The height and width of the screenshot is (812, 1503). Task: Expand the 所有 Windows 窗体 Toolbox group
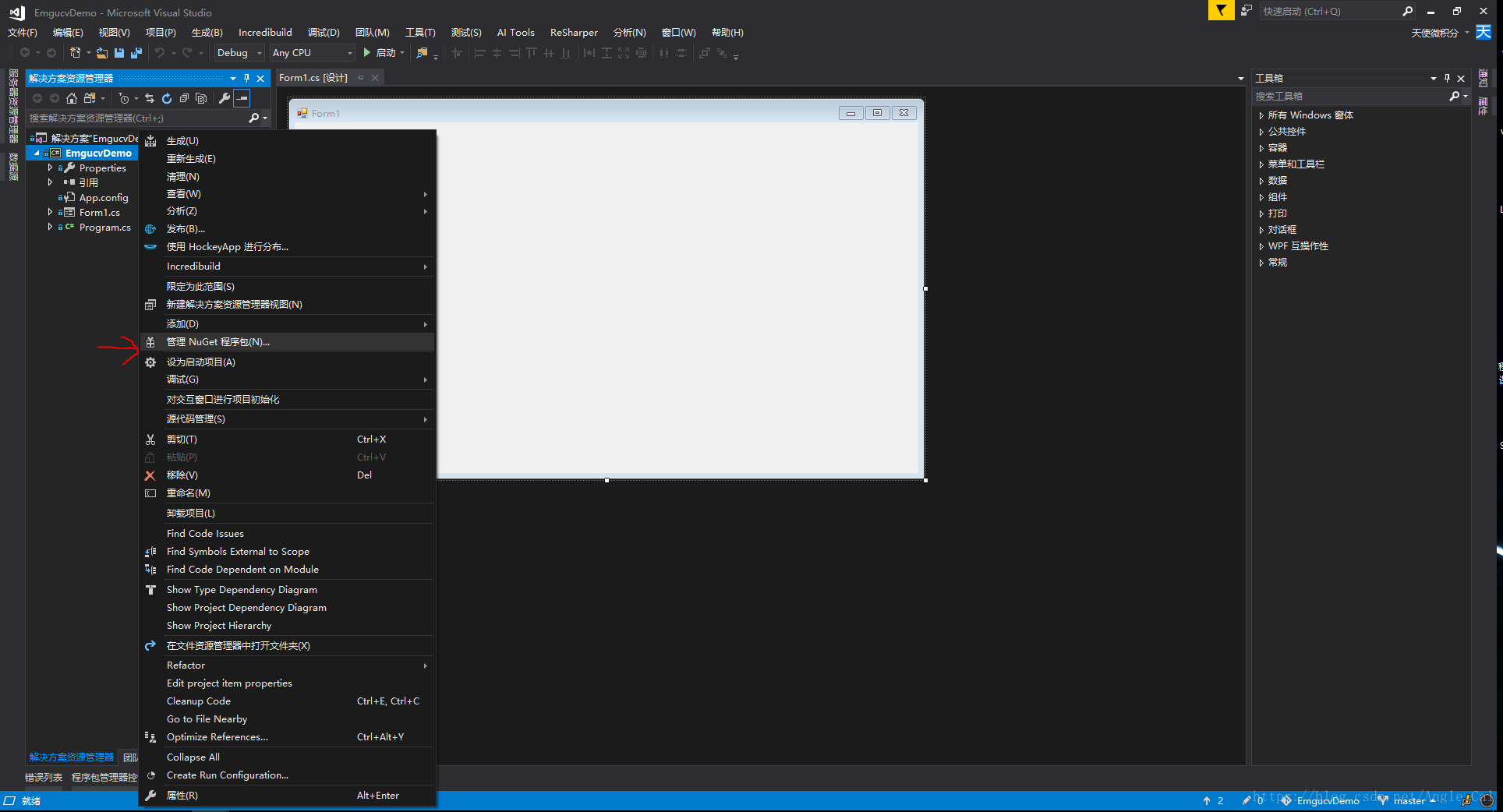(1261, 115)
